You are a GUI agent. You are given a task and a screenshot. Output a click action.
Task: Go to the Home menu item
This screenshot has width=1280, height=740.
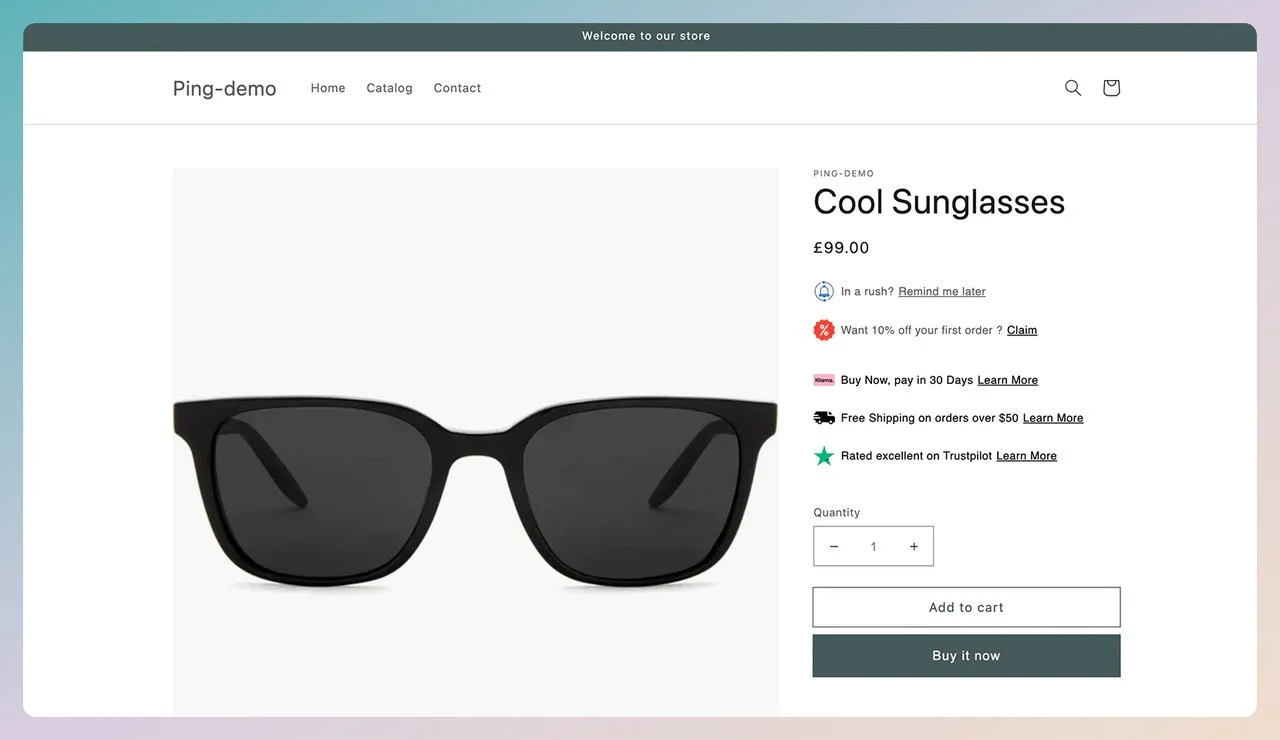(x=328, y=88)
